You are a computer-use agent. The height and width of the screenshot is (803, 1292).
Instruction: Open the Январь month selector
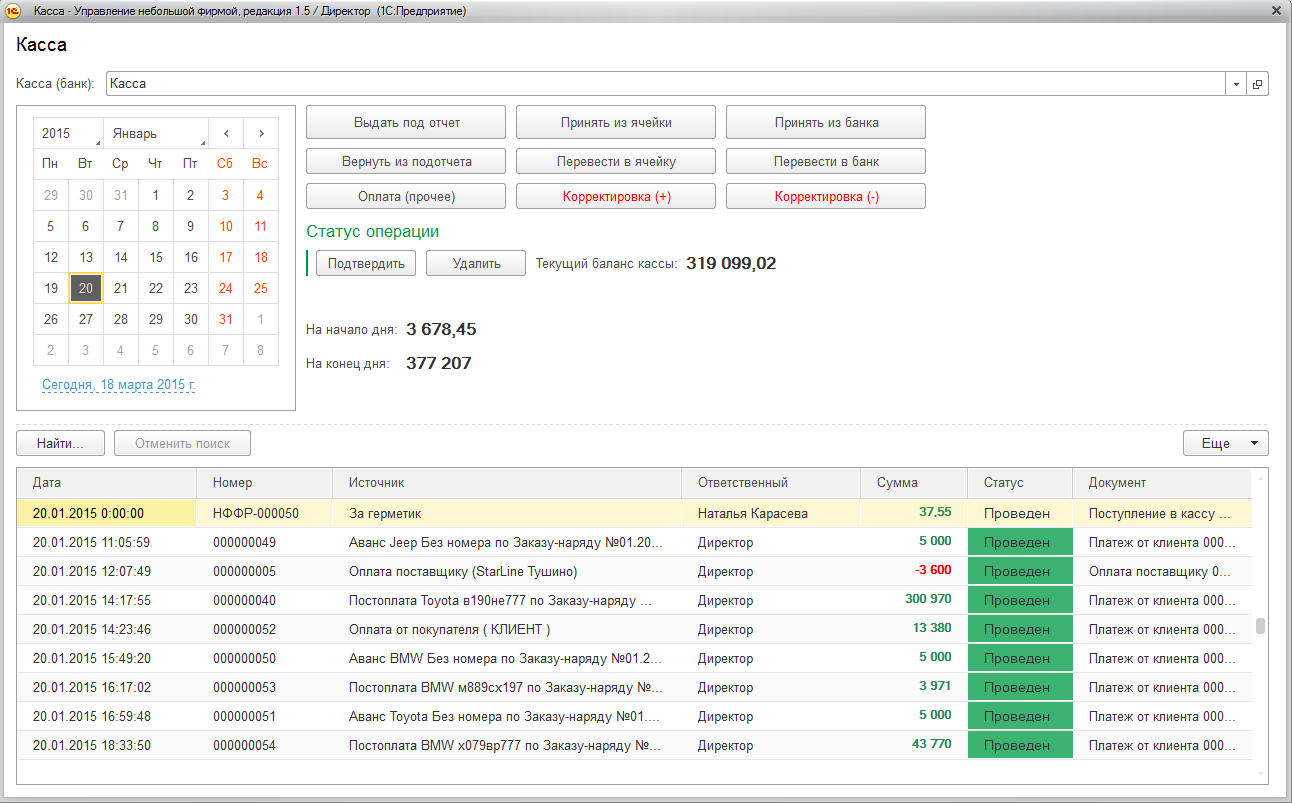pyautogui.click(x=156, y=133)
